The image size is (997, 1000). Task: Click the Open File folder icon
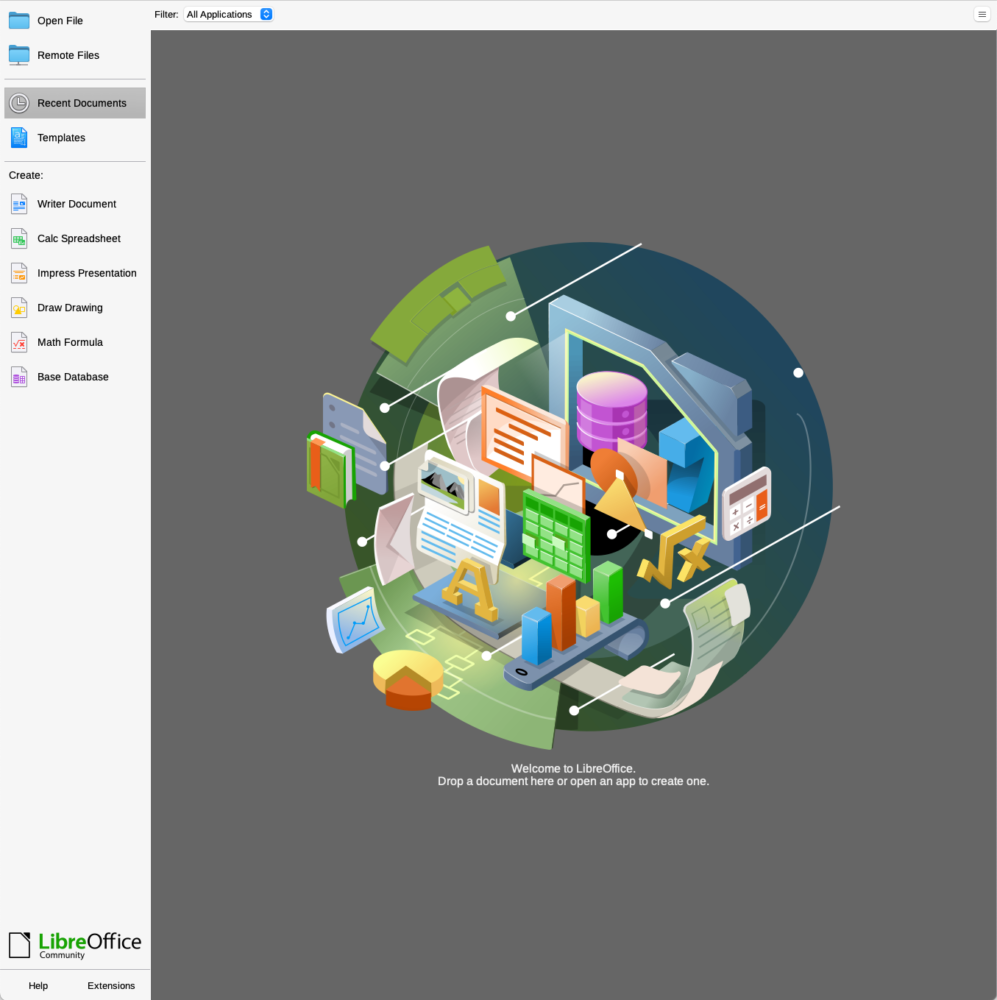click(19, 20)
